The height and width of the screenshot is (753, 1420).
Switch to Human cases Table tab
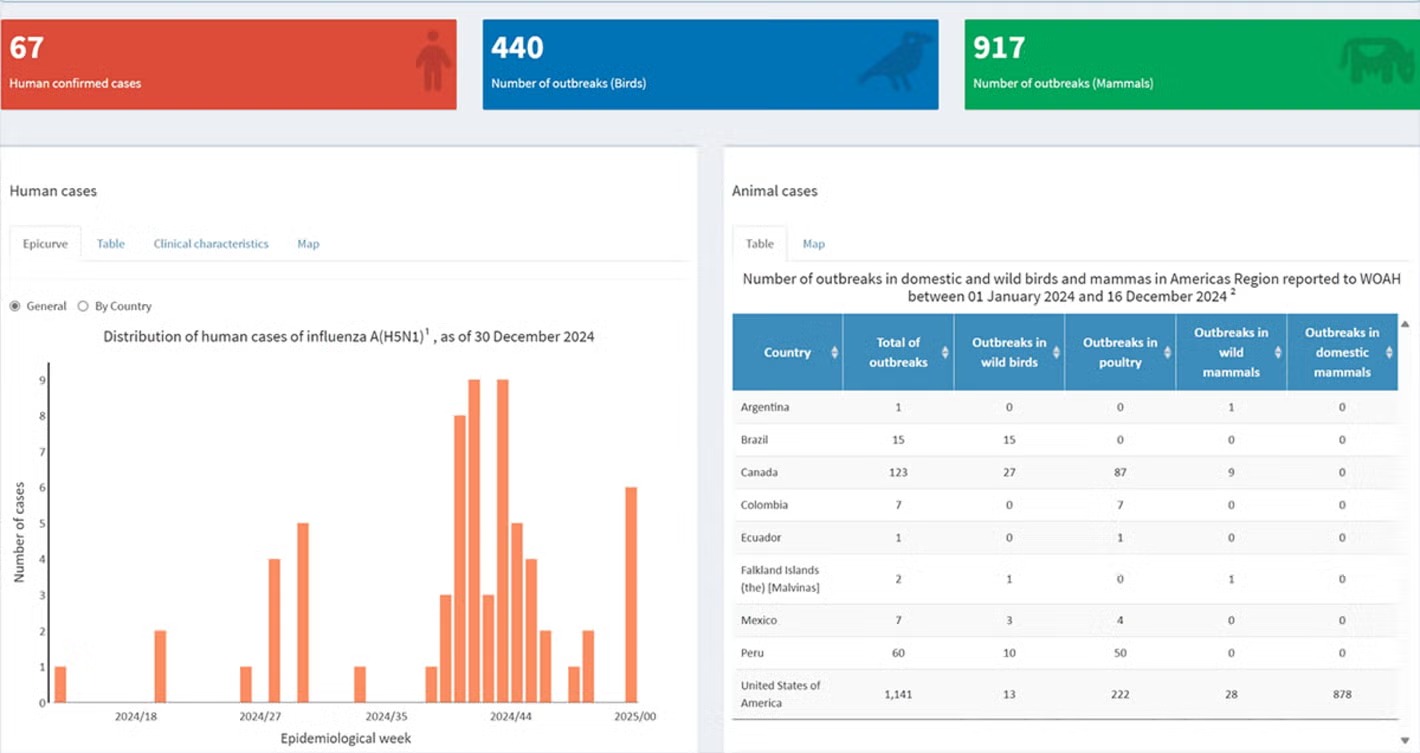click(110, 244)
